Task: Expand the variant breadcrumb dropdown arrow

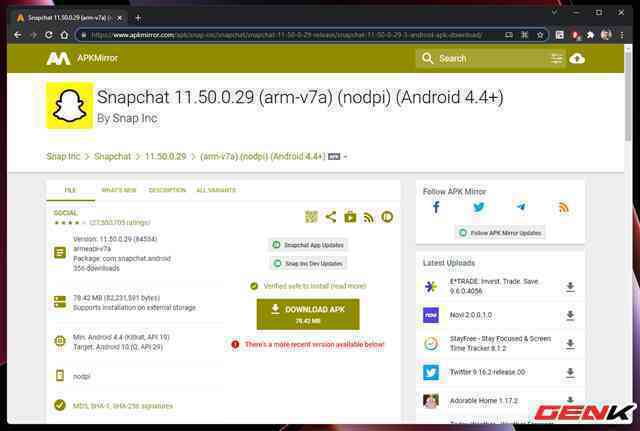Action: [345, 157]
